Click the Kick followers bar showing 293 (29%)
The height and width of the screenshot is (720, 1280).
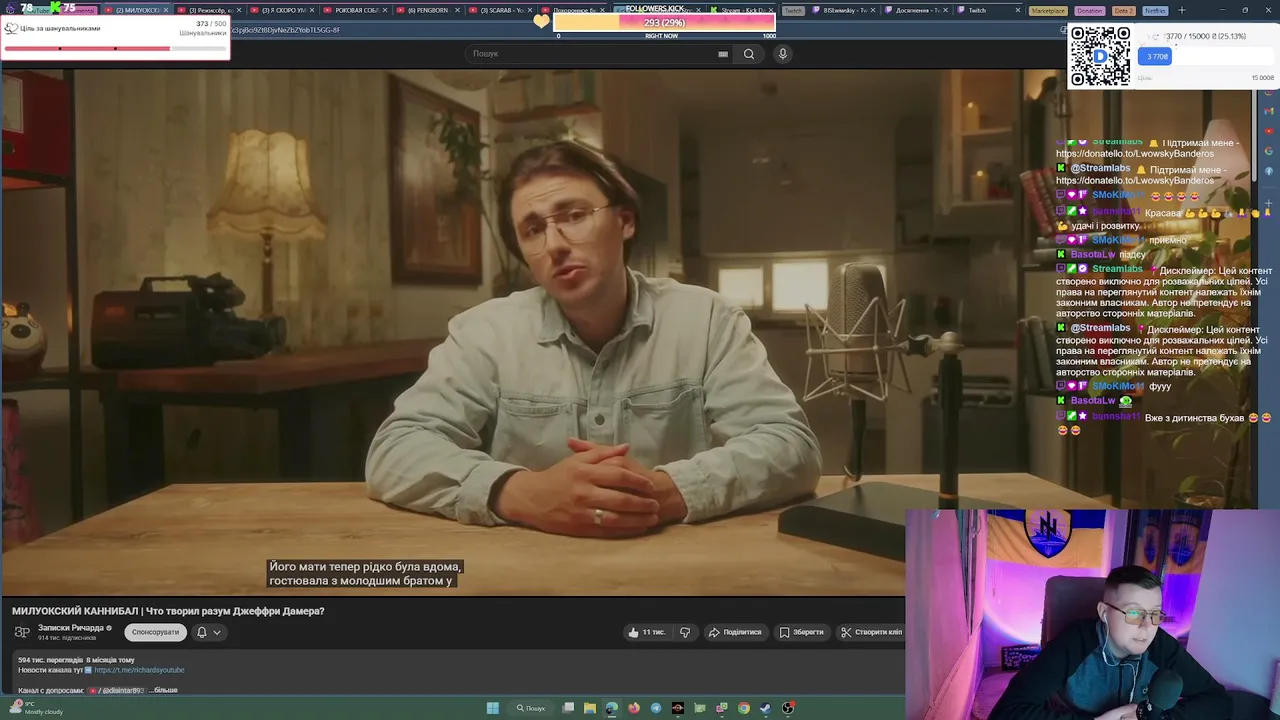click(664, 22)
